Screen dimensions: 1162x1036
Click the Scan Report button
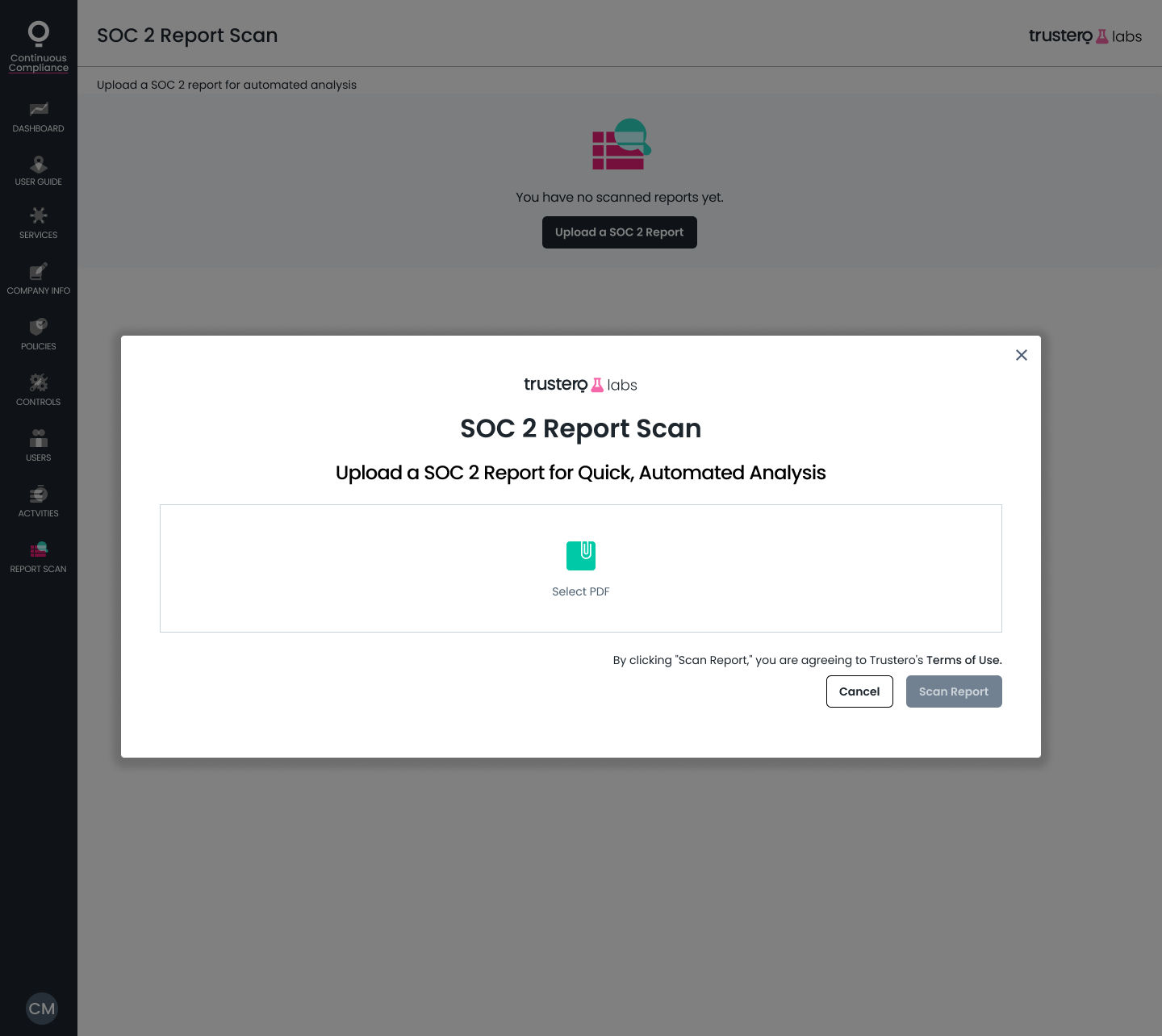point(954,691)
